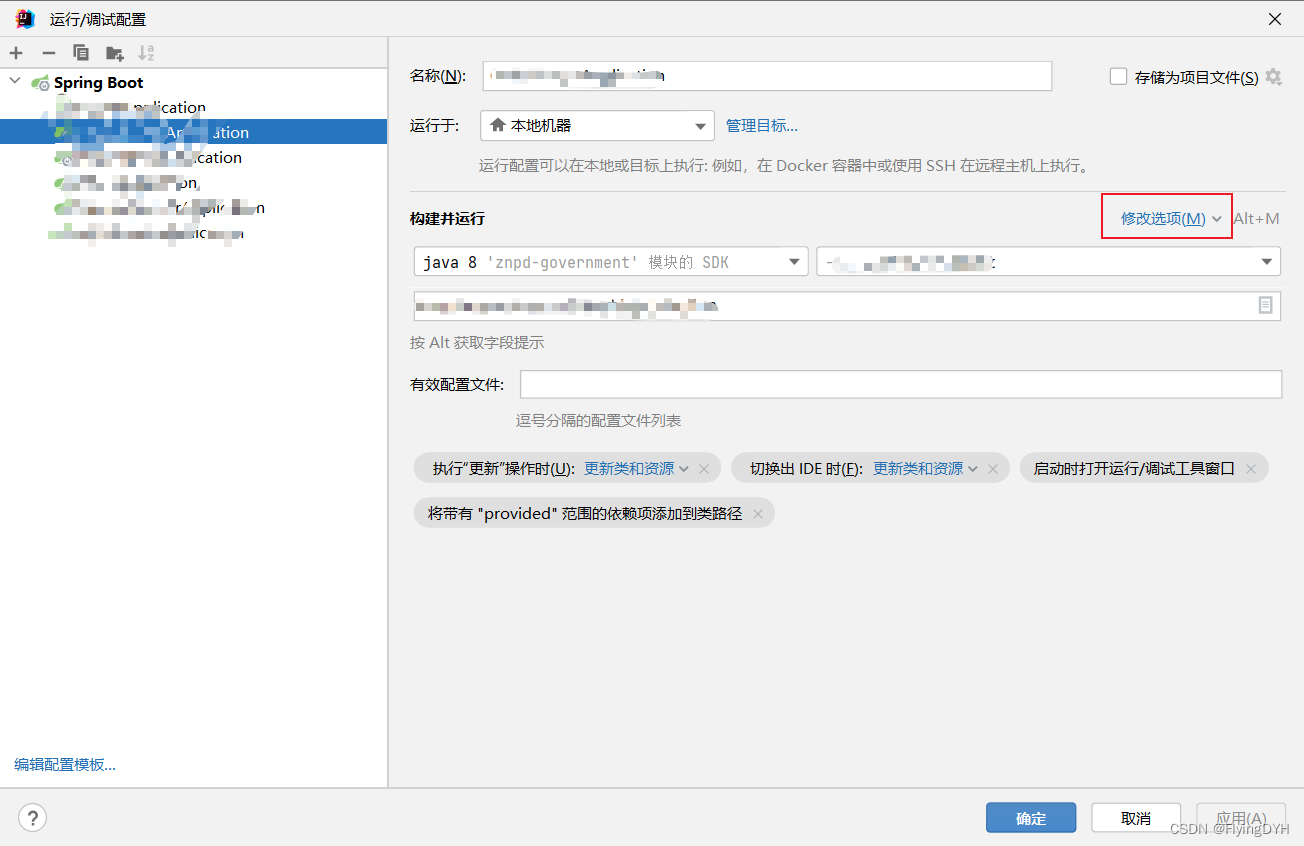The height and width of the screenshot is (846, 1304).
Task: Click the 构建并运行 section heading
Action: [x=447, y=218]
